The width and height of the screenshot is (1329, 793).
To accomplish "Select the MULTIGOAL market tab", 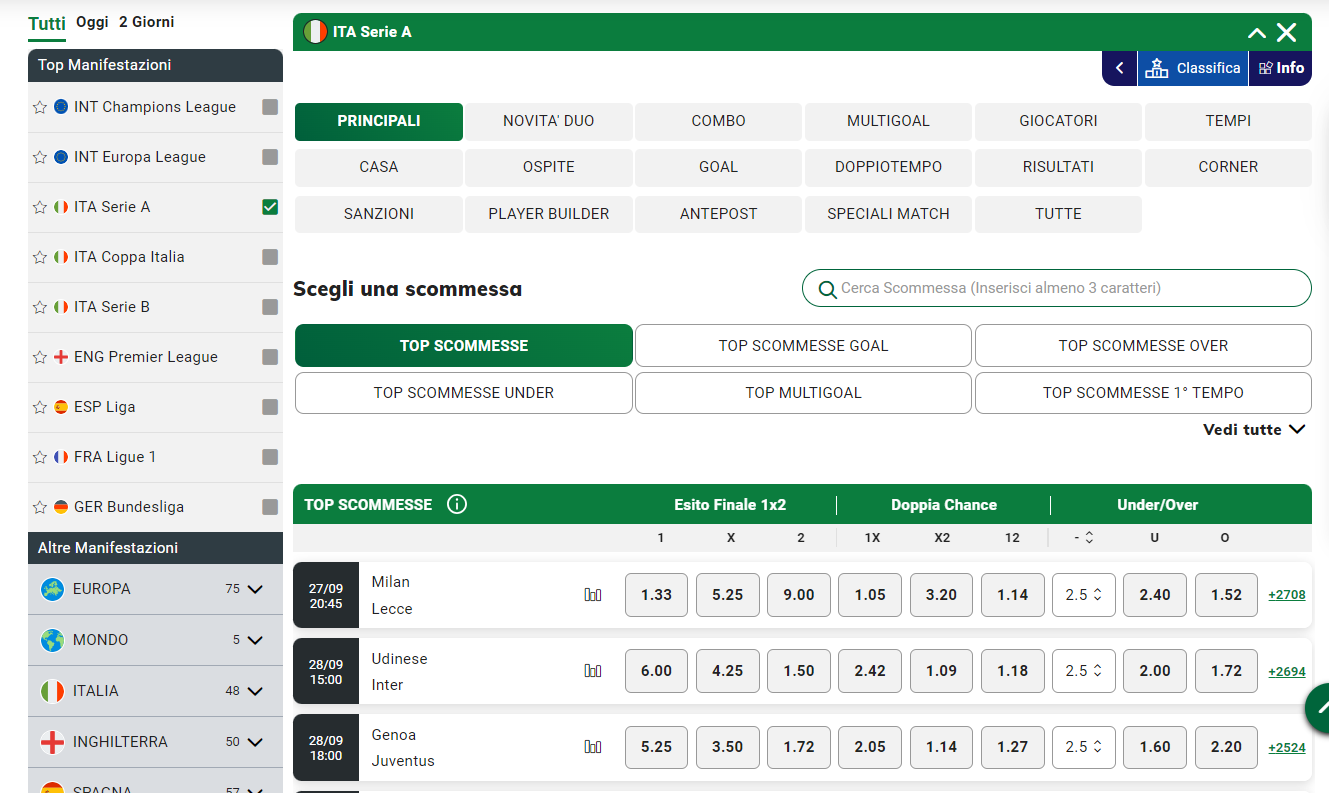I will click(887, 121).
